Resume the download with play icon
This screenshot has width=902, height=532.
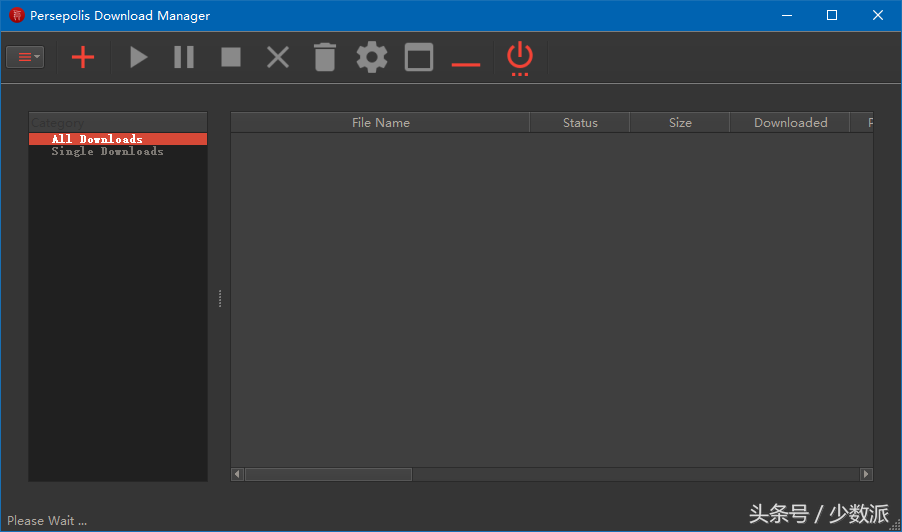pos(139,57)
